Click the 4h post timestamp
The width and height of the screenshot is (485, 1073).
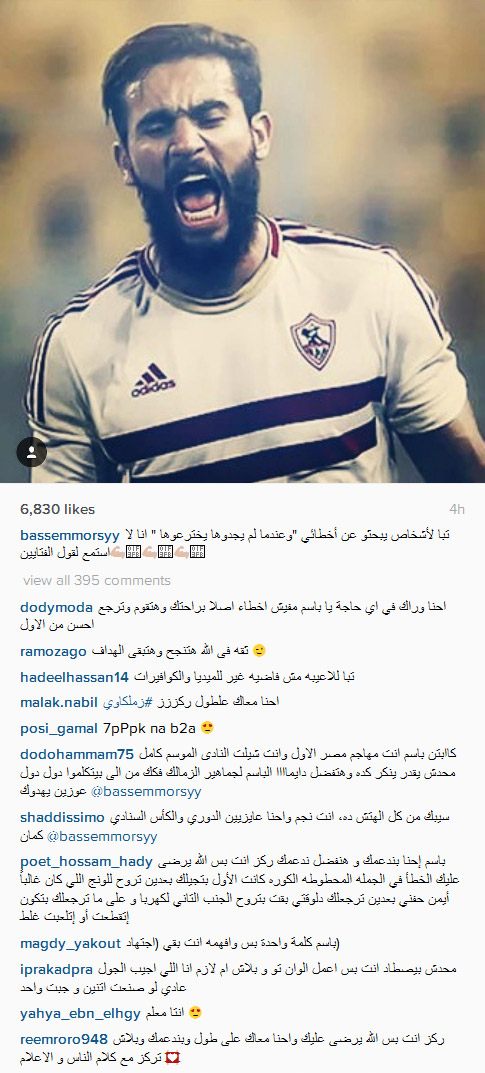pos(457,509)
